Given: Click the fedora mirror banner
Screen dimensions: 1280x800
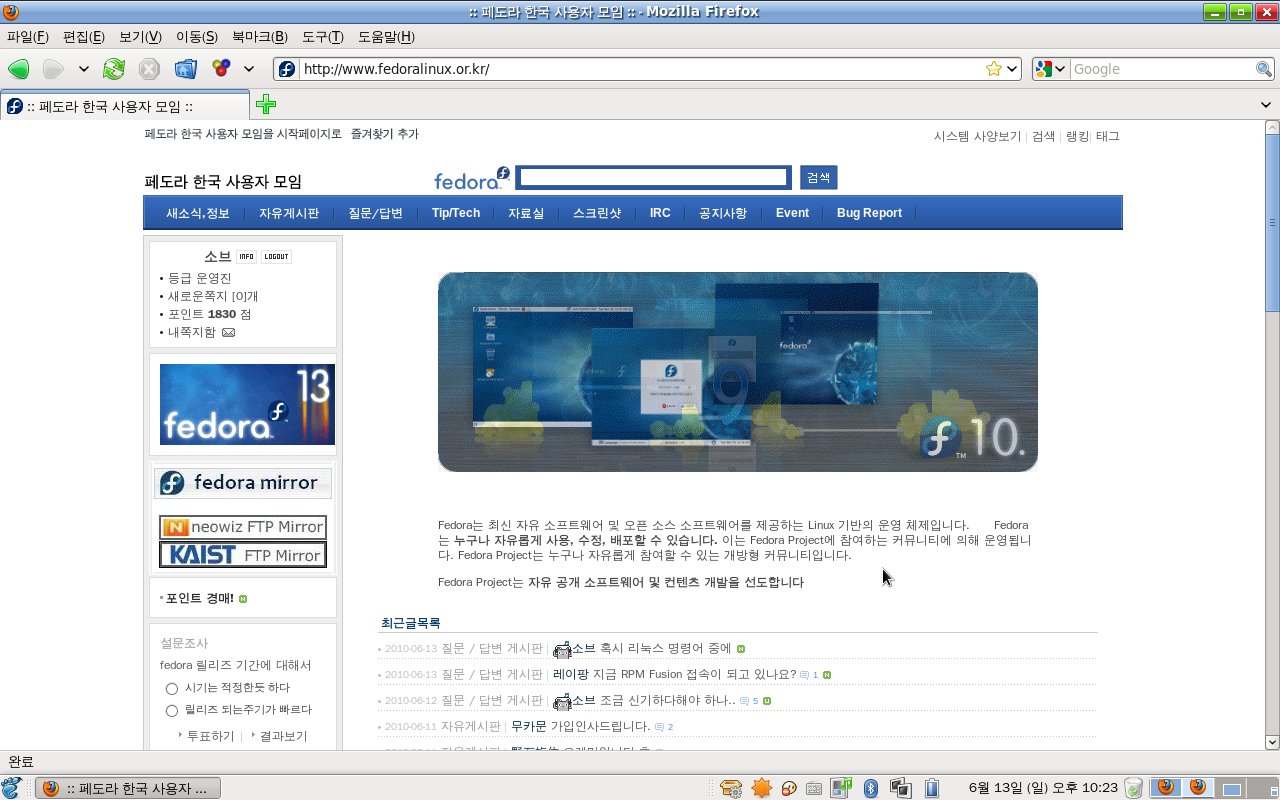Looking at the screenshot, I should [x=243, y=483].
